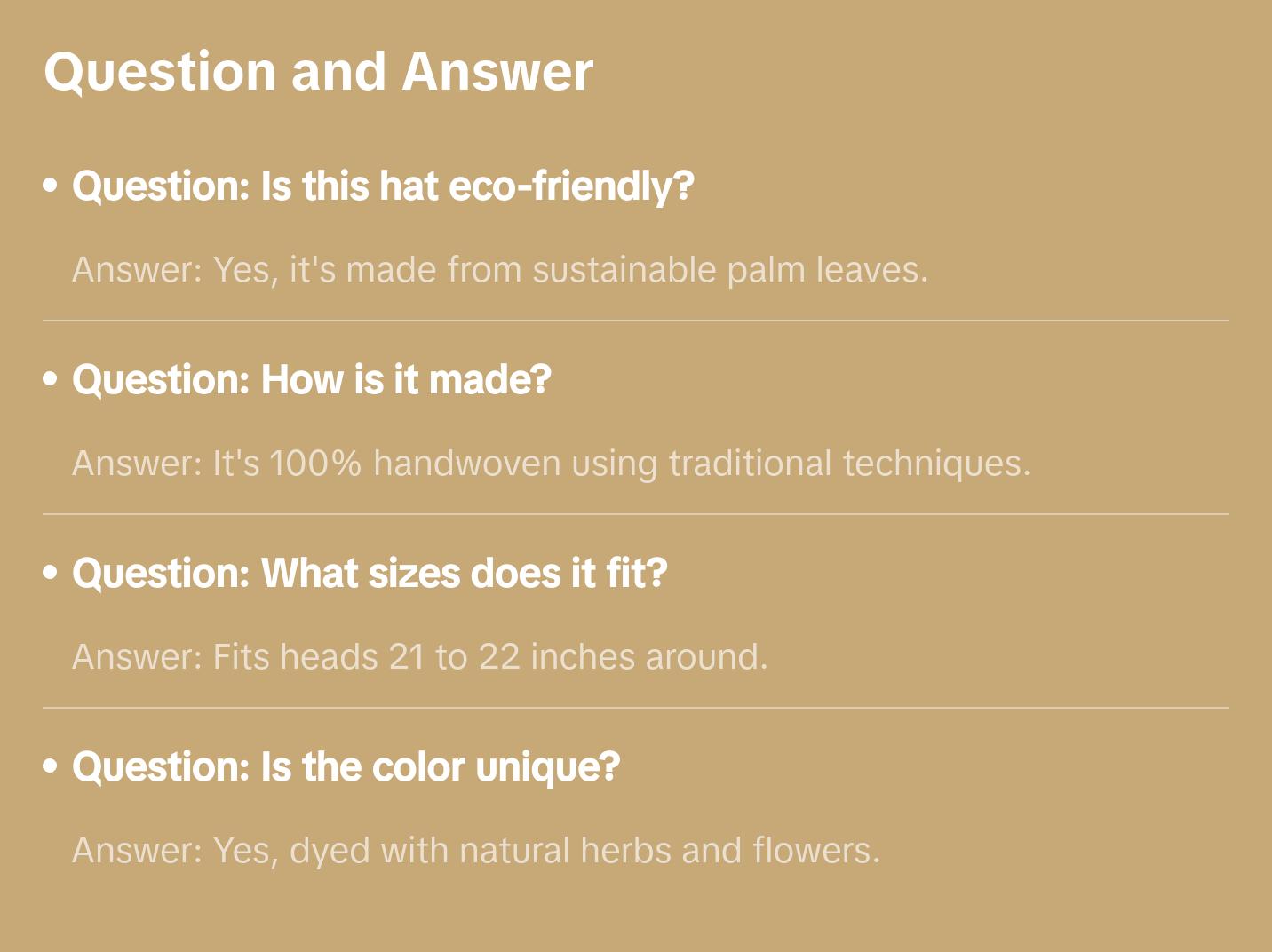The height and width of the screenshot is (952, 1272).
Task: Select the "Is this hat eco-friendly?" question
Action: tap(383, 186)
